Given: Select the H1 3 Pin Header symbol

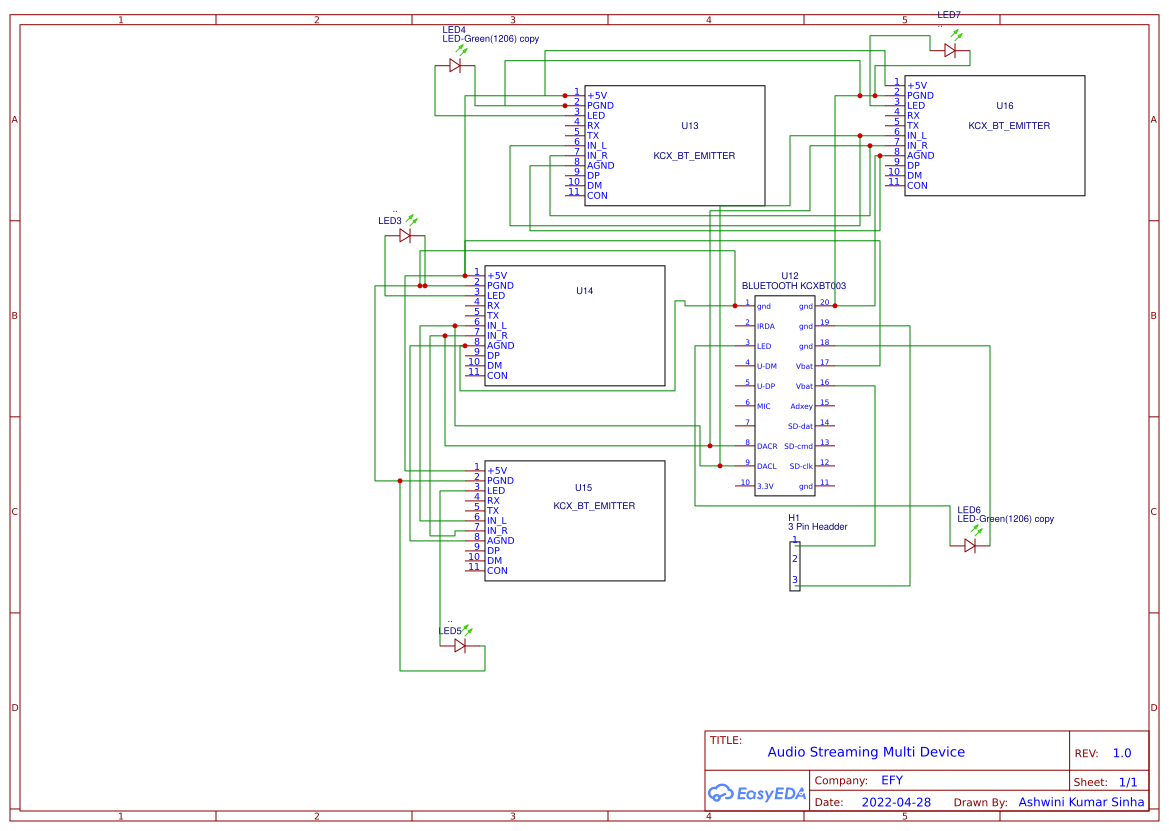Looking at the screenshot, I should [x=795, y=565].
